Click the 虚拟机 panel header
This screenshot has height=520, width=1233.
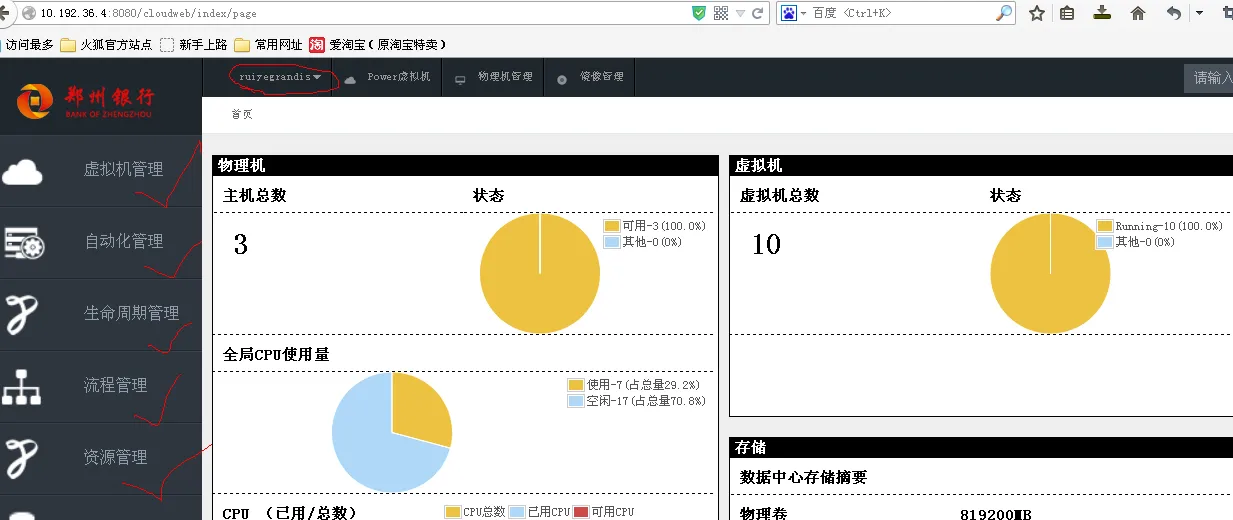981,166
